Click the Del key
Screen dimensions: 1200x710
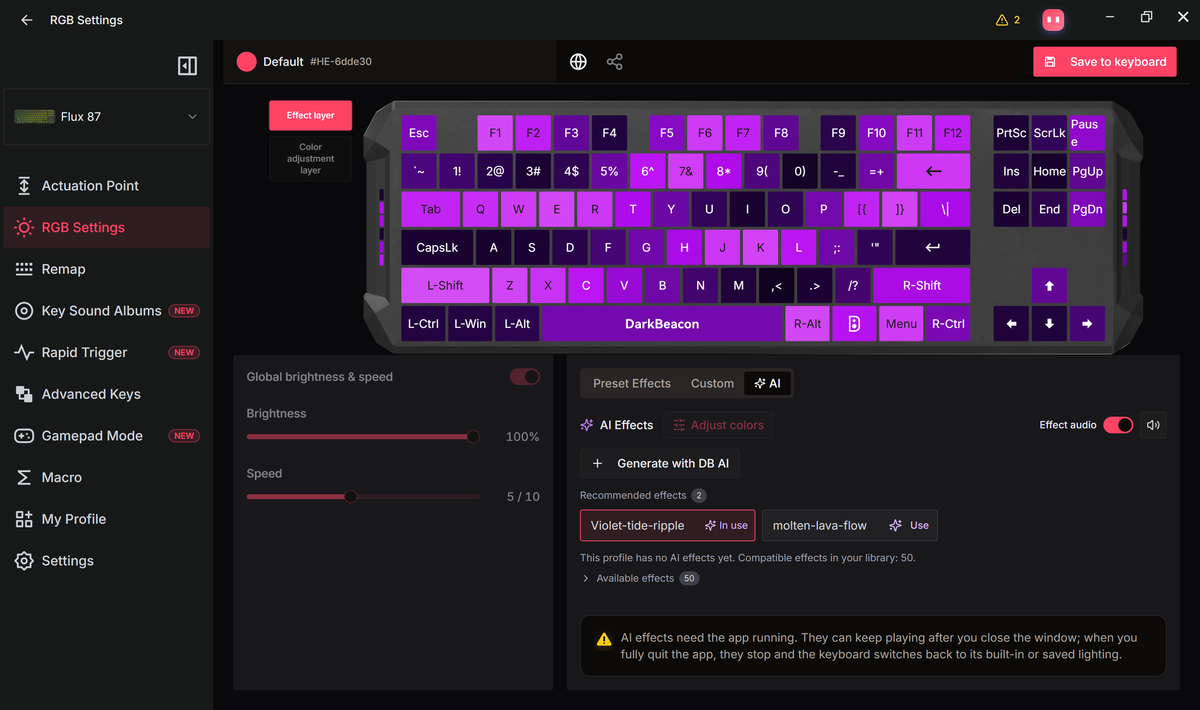click(1011, 209)
